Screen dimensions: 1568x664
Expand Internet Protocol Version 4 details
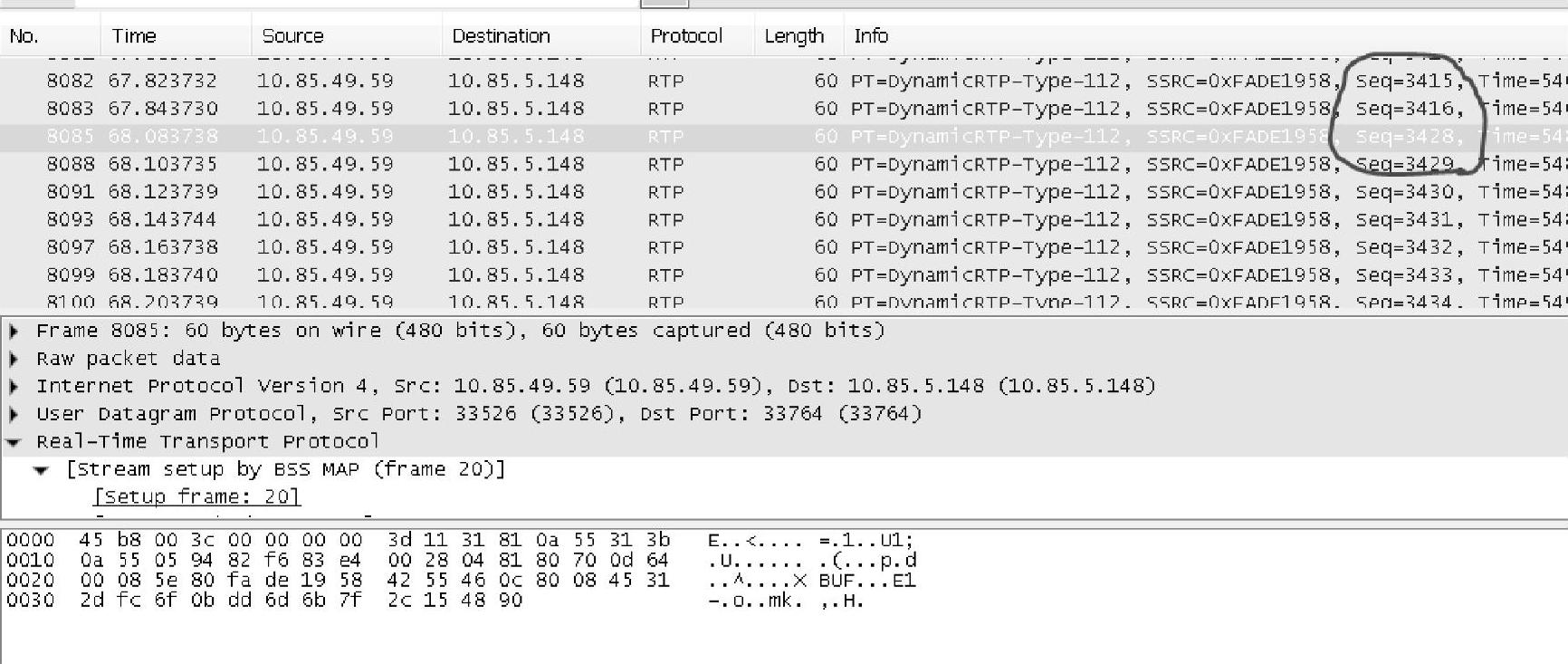[14, 387]
